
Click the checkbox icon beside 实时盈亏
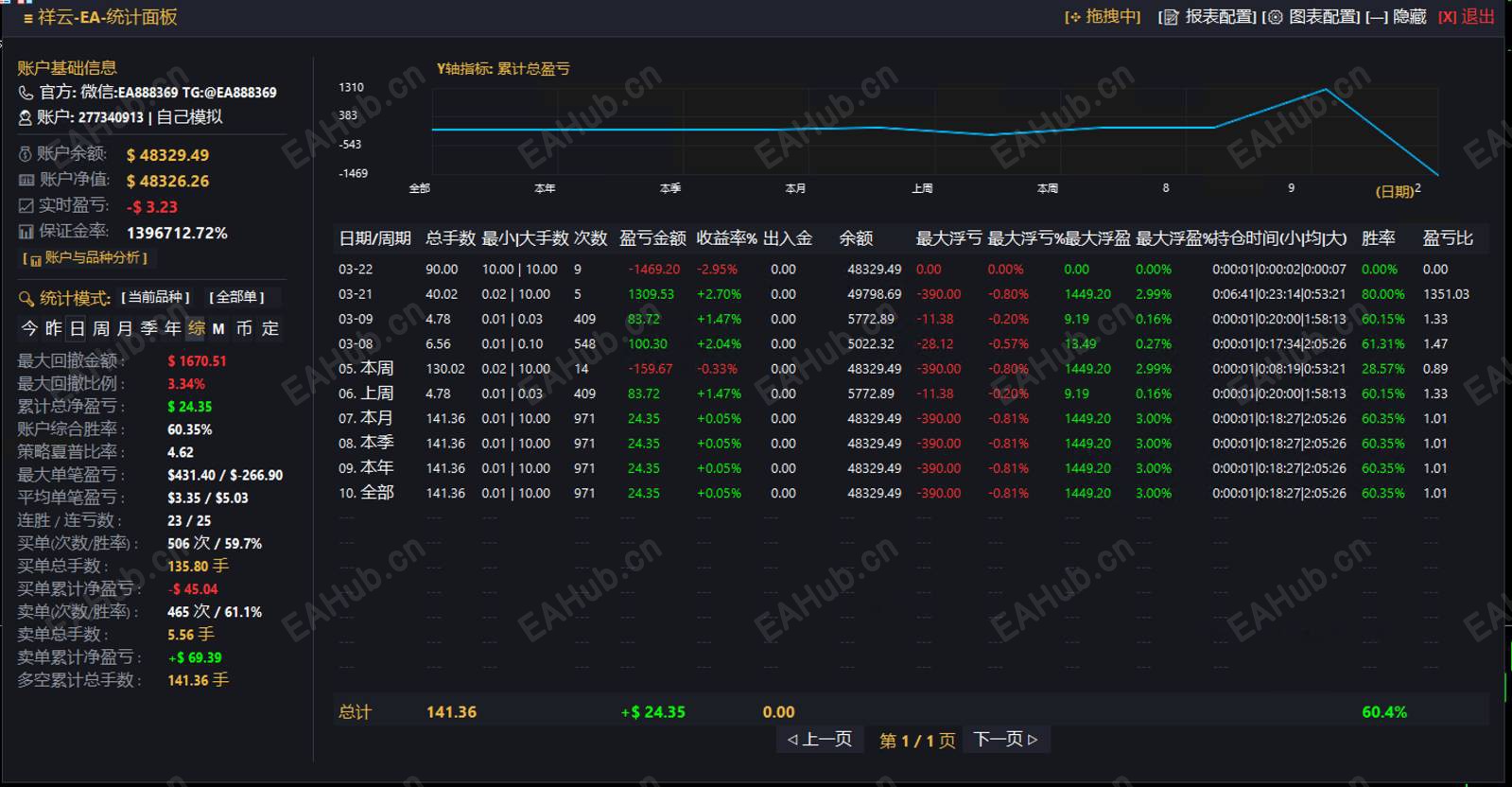click(x=26, y=206)
